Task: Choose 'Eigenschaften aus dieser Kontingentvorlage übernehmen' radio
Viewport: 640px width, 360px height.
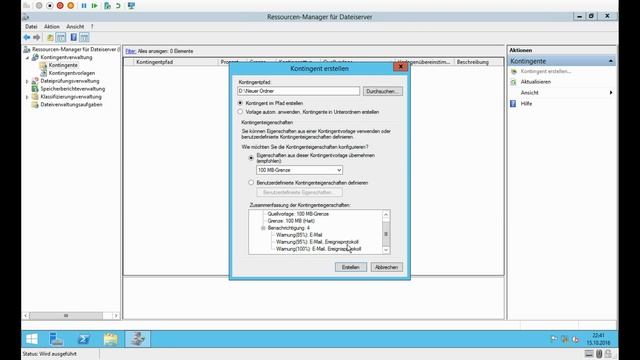Action: pyautogui.click(x=251, y=158)
